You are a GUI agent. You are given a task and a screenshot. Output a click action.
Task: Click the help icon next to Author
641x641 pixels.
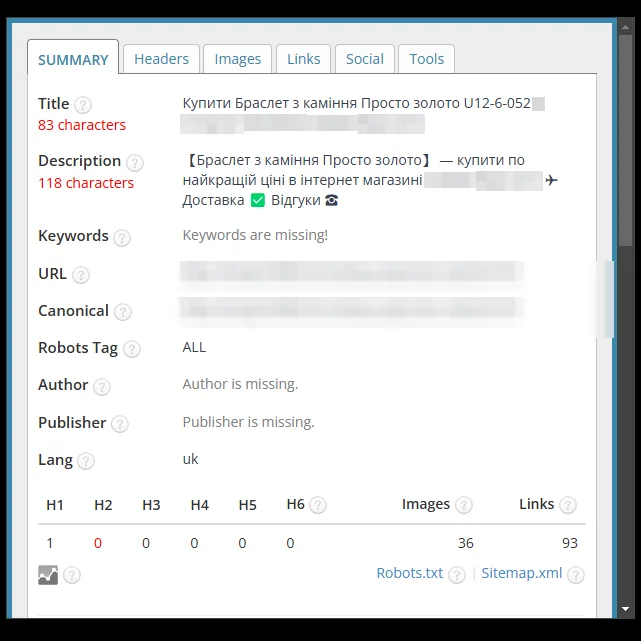[102, 386]
